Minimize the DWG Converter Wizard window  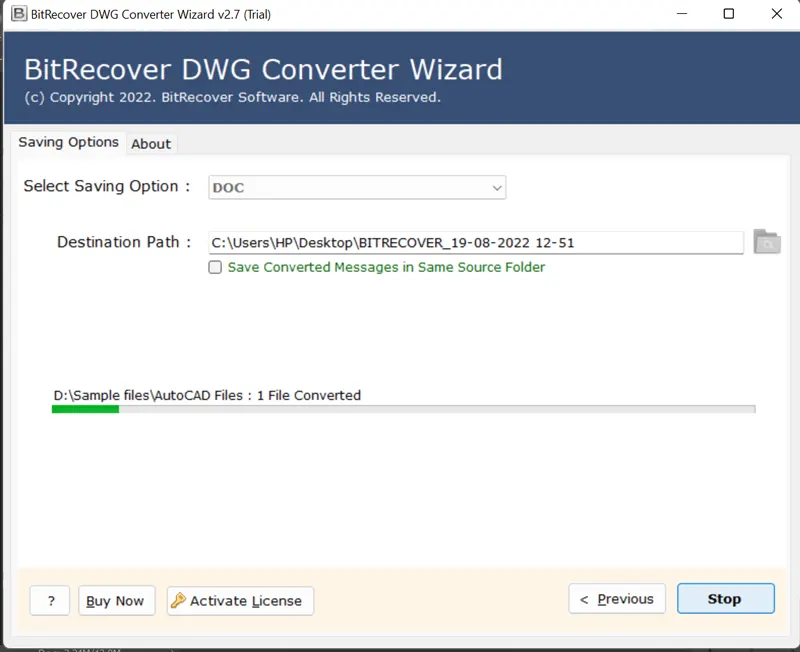(682, 14)
